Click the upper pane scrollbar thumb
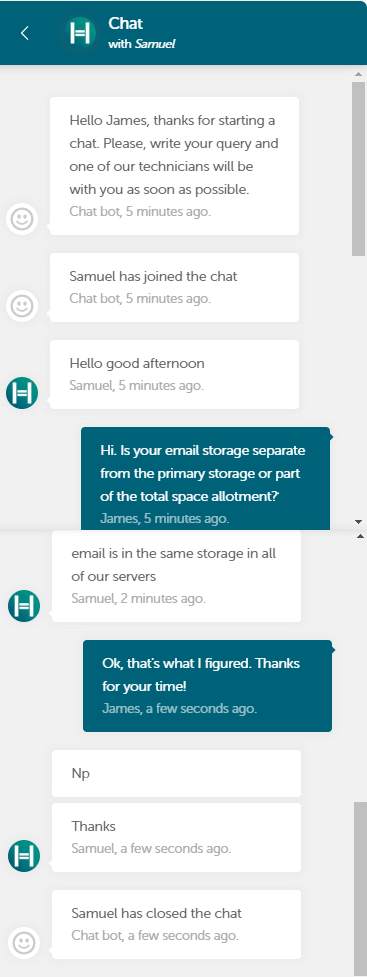Screen dimensions: 367x977 (358, 169)
